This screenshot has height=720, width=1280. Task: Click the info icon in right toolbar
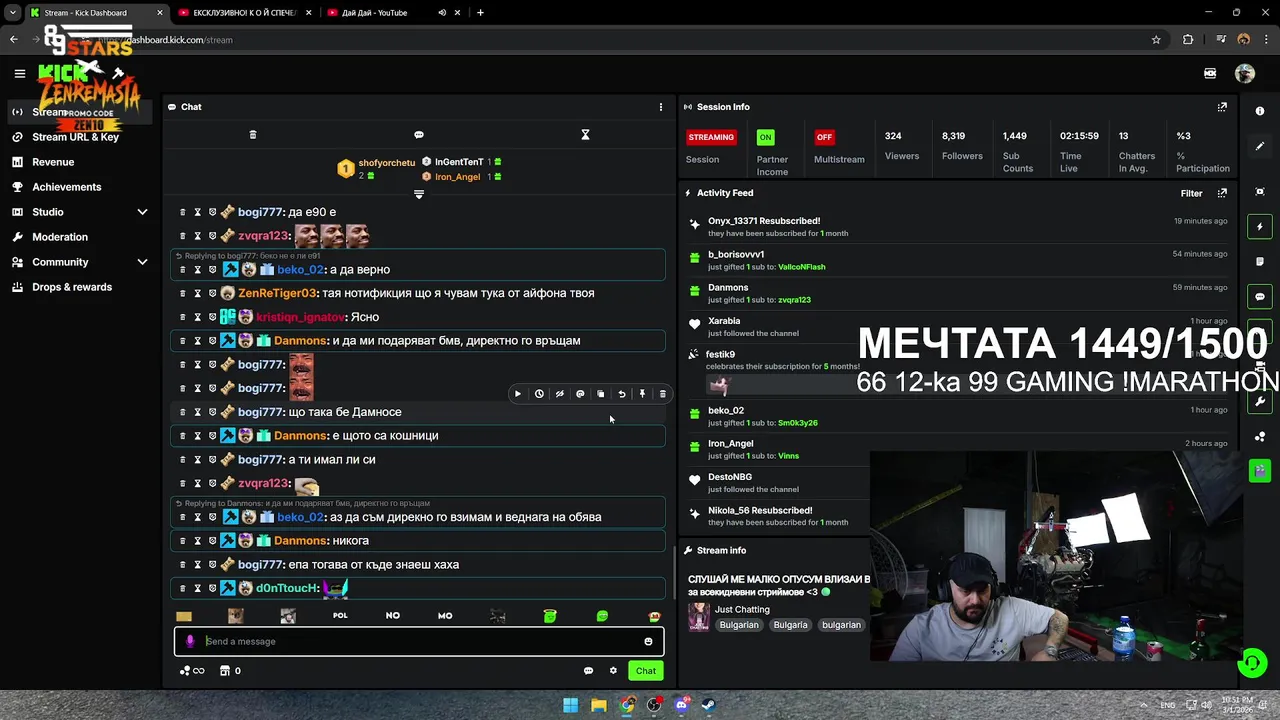click(1260, 111)
